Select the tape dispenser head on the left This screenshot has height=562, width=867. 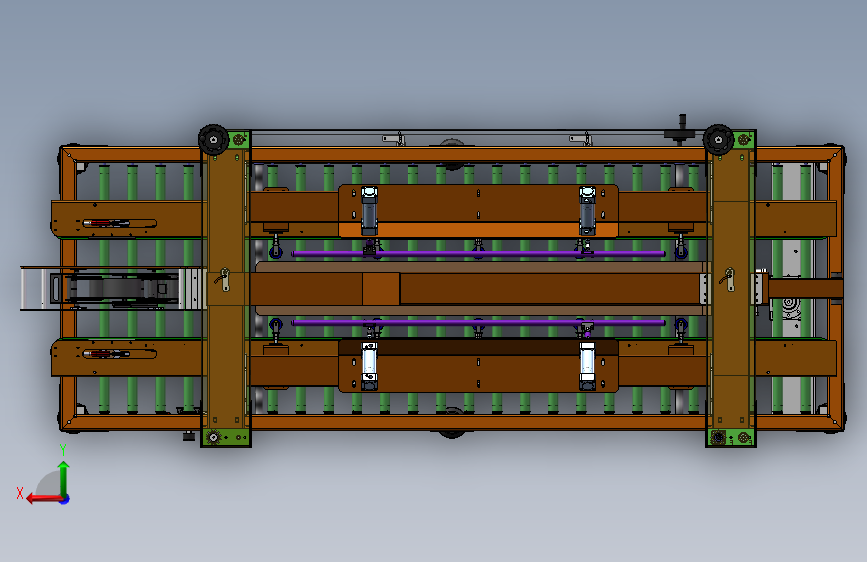pos(114,288)
